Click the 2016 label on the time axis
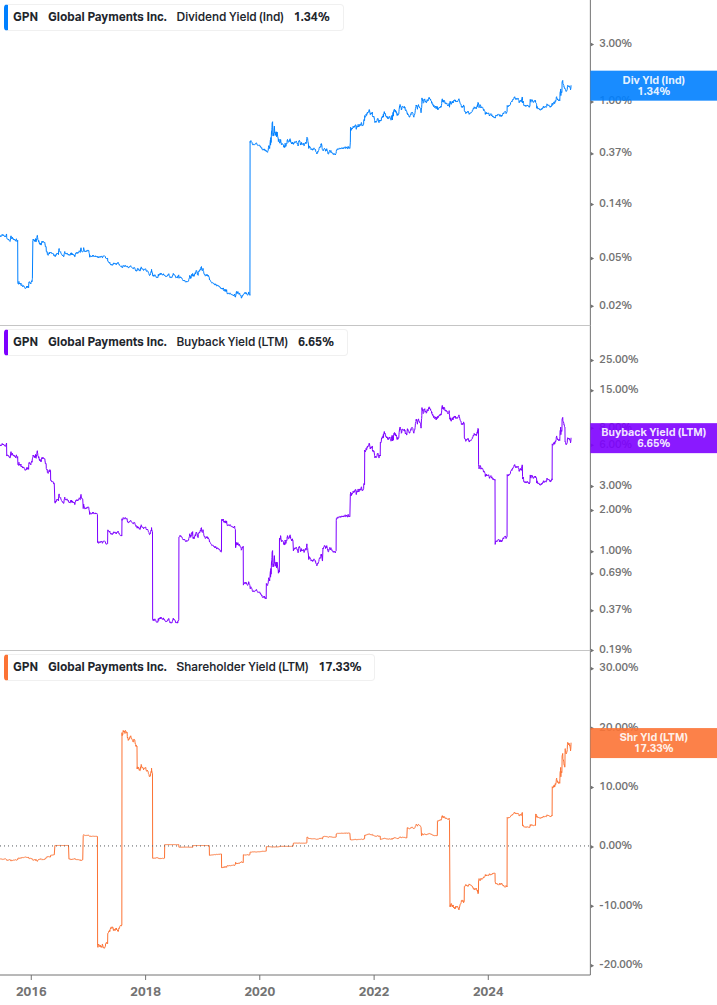The height and width of the screenshot is (1005, 717). [x=31, y=992]
